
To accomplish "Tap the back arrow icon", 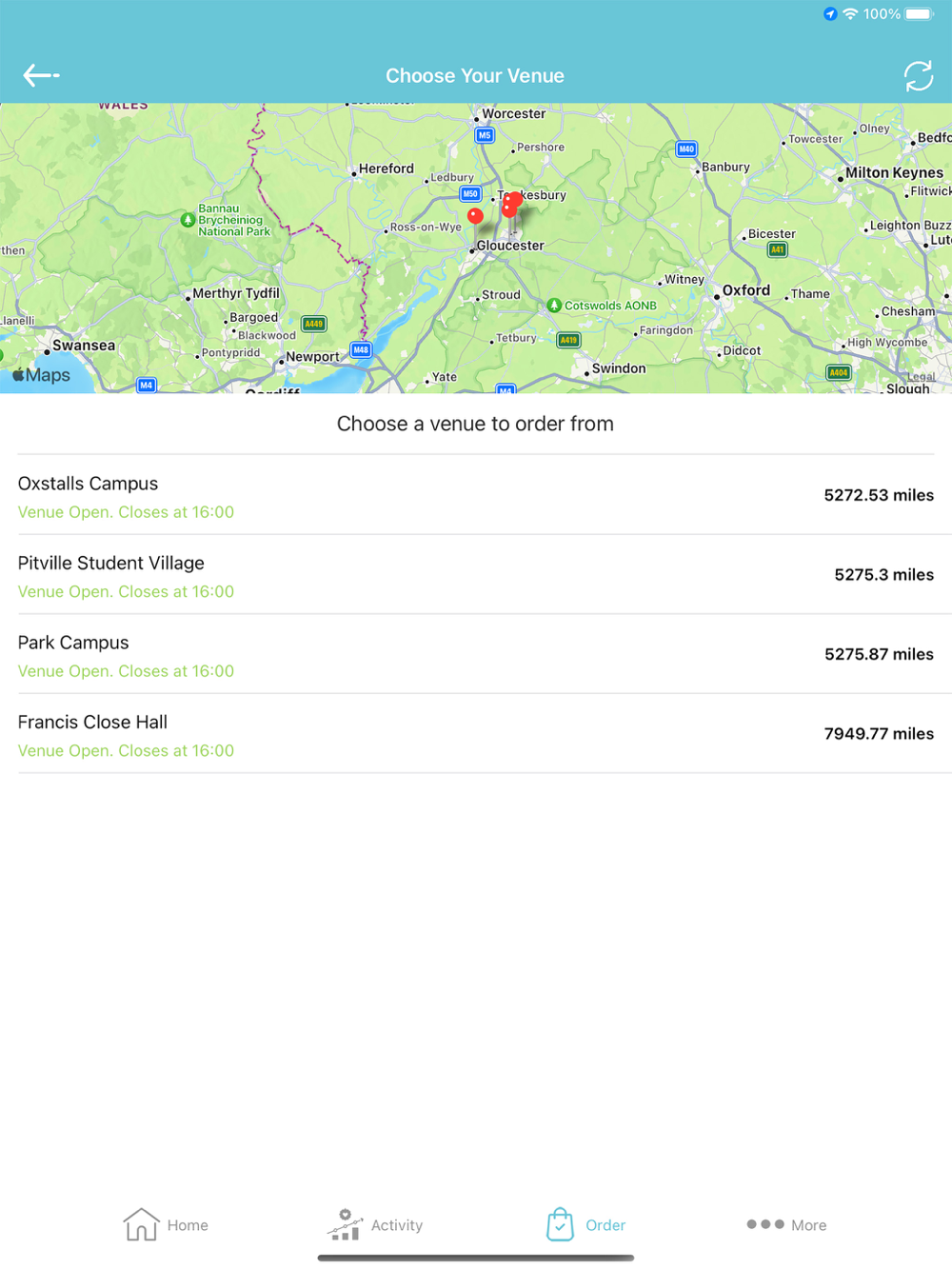I will [x=41, y=75].
